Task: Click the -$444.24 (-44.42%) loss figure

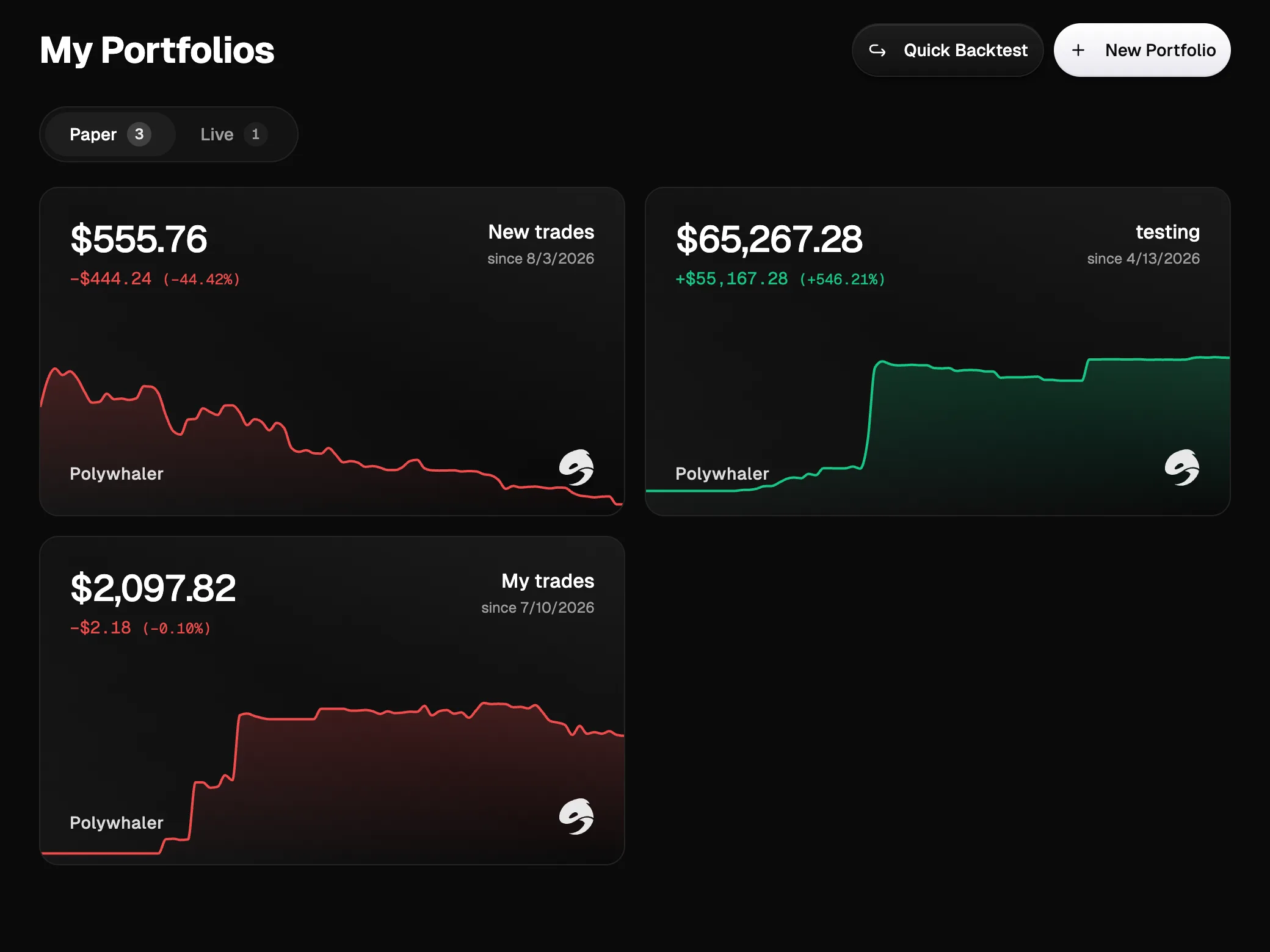Action: (155, 279)
